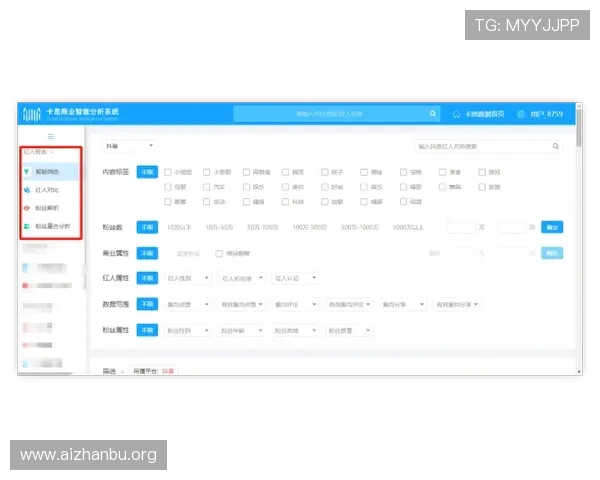Go to 卡思数据首页 link
The height and width of the screenshot is (480, 600).
[x=484, y=114]
